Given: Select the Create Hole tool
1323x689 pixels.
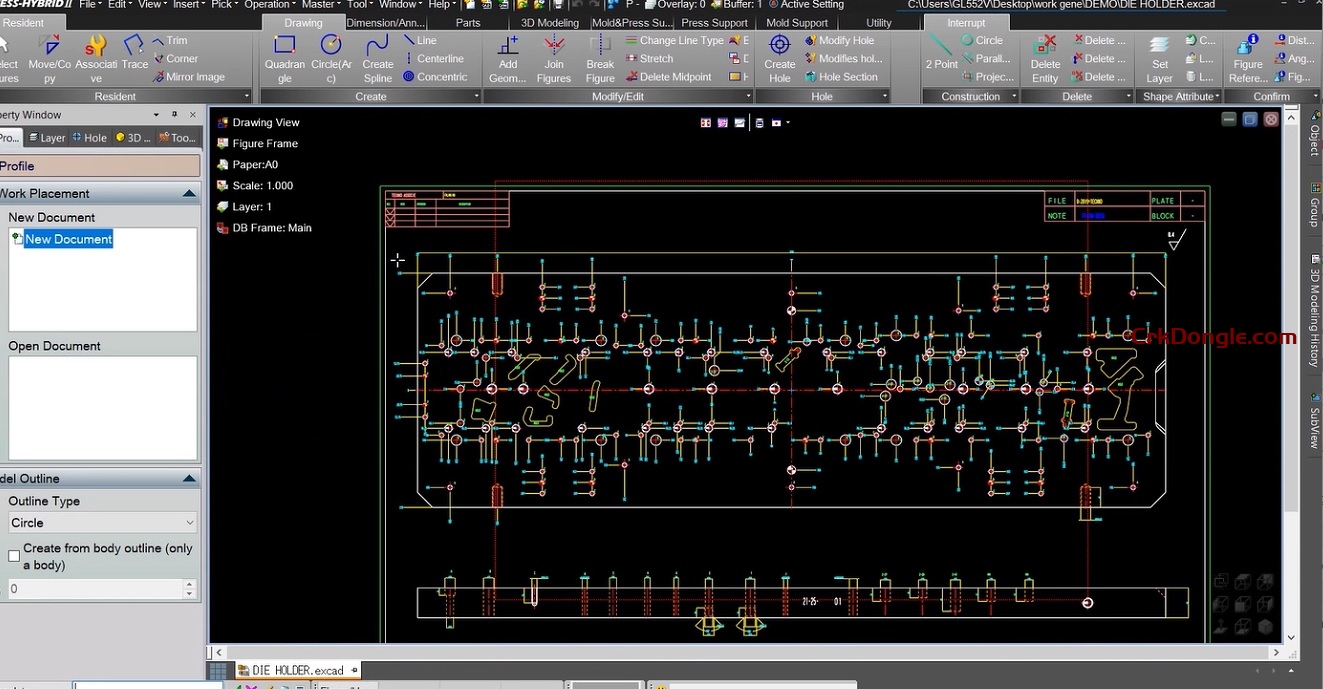Looking at the screenshot, I should tap(779, 58).
